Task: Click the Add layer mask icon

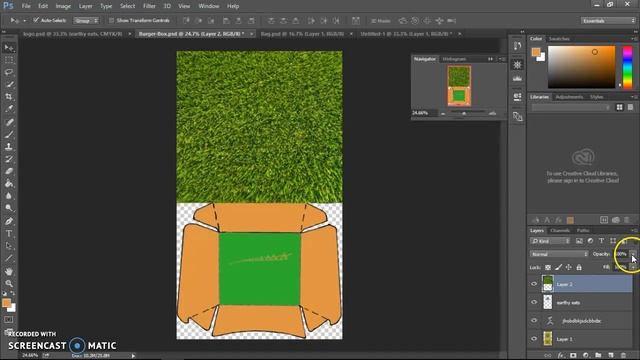Action: (573, 356)
